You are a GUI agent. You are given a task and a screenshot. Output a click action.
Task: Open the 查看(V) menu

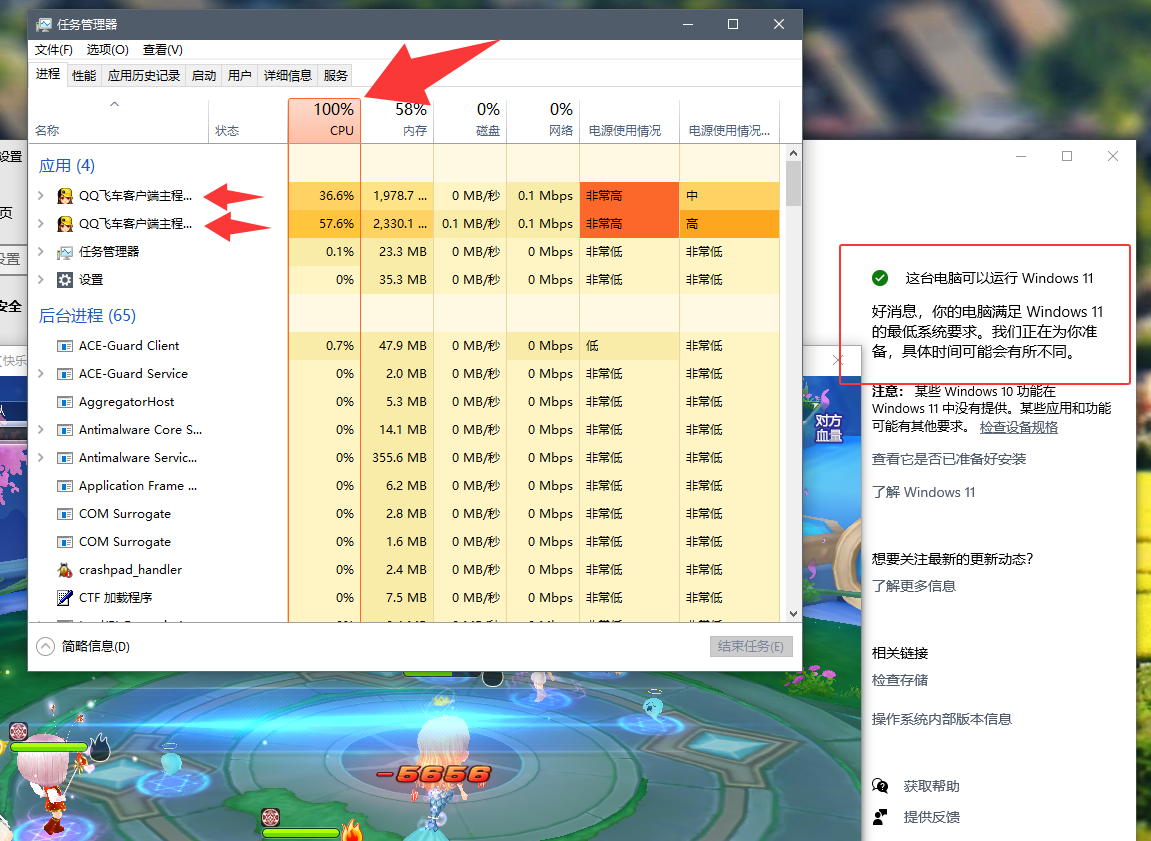[163, 50]
